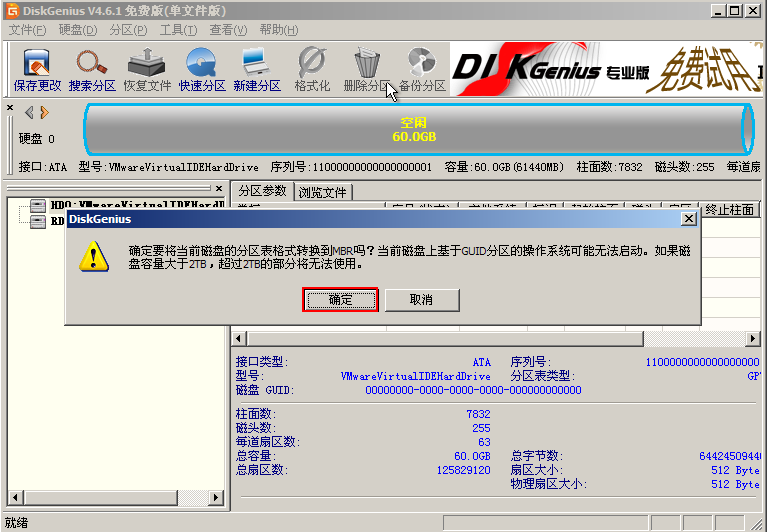Click the 磁盘 GUID value text
Screen dimensions: 767x532
[x=473, y=390]
